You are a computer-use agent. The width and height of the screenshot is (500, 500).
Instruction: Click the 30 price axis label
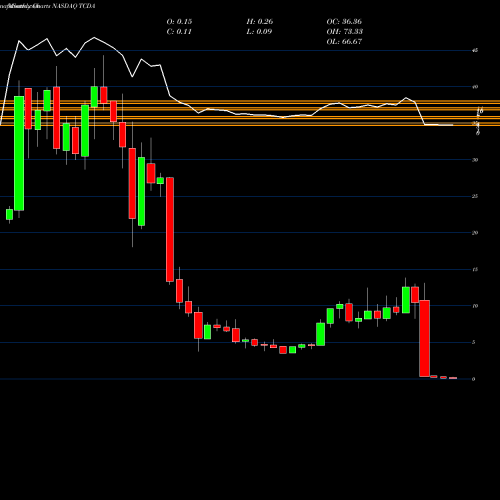pos(475,160)
